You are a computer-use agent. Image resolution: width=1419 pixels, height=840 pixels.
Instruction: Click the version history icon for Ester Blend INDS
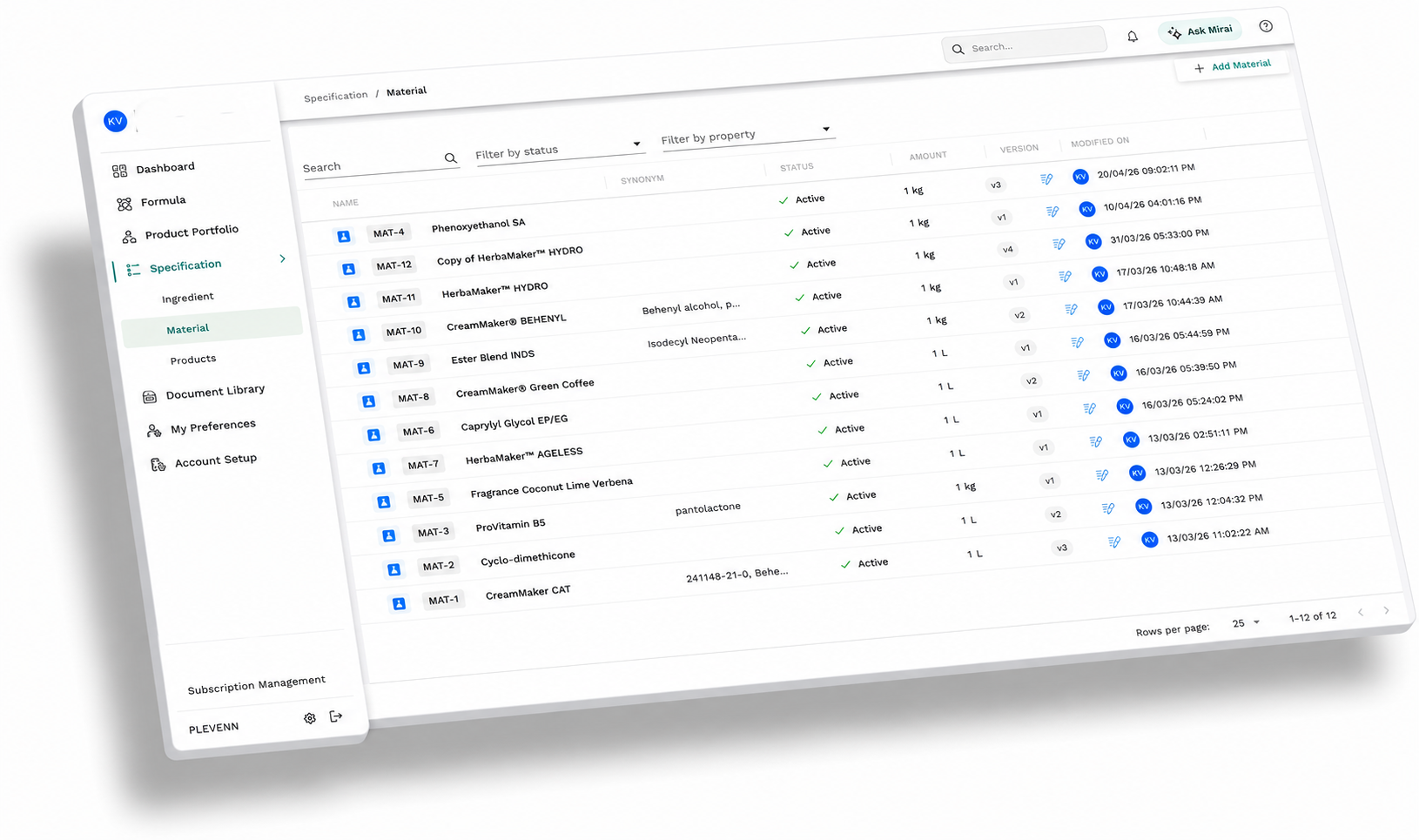click(x=1071, y=309)
